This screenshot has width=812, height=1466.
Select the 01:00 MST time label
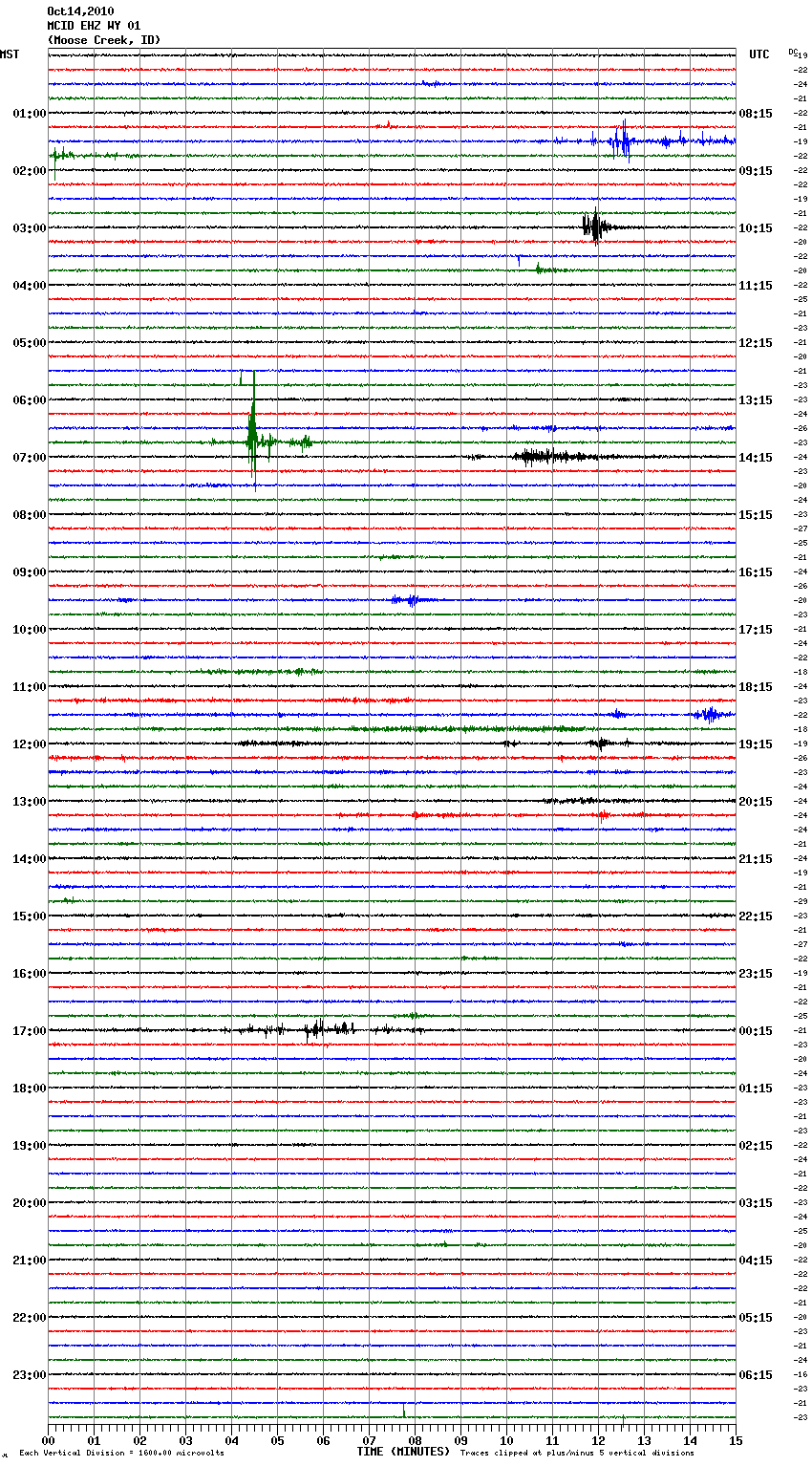30,114
